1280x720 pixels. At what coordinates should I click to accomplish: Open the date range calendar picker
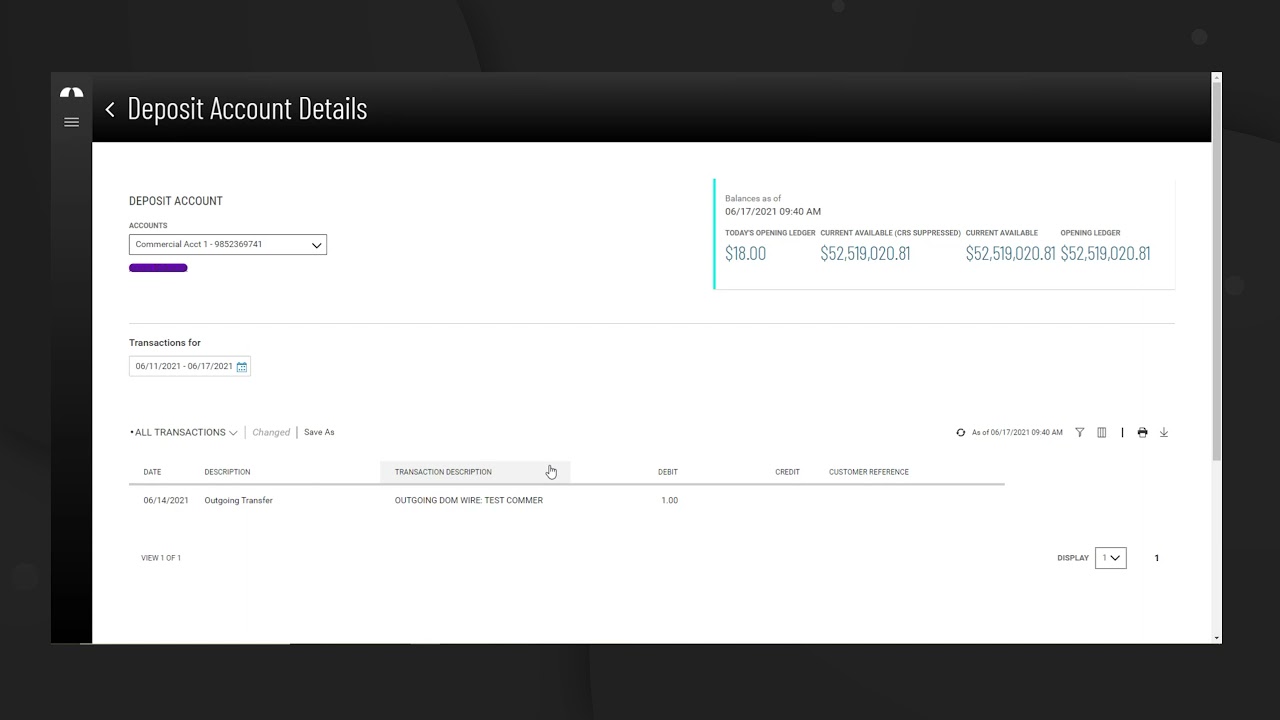(242, 367)
